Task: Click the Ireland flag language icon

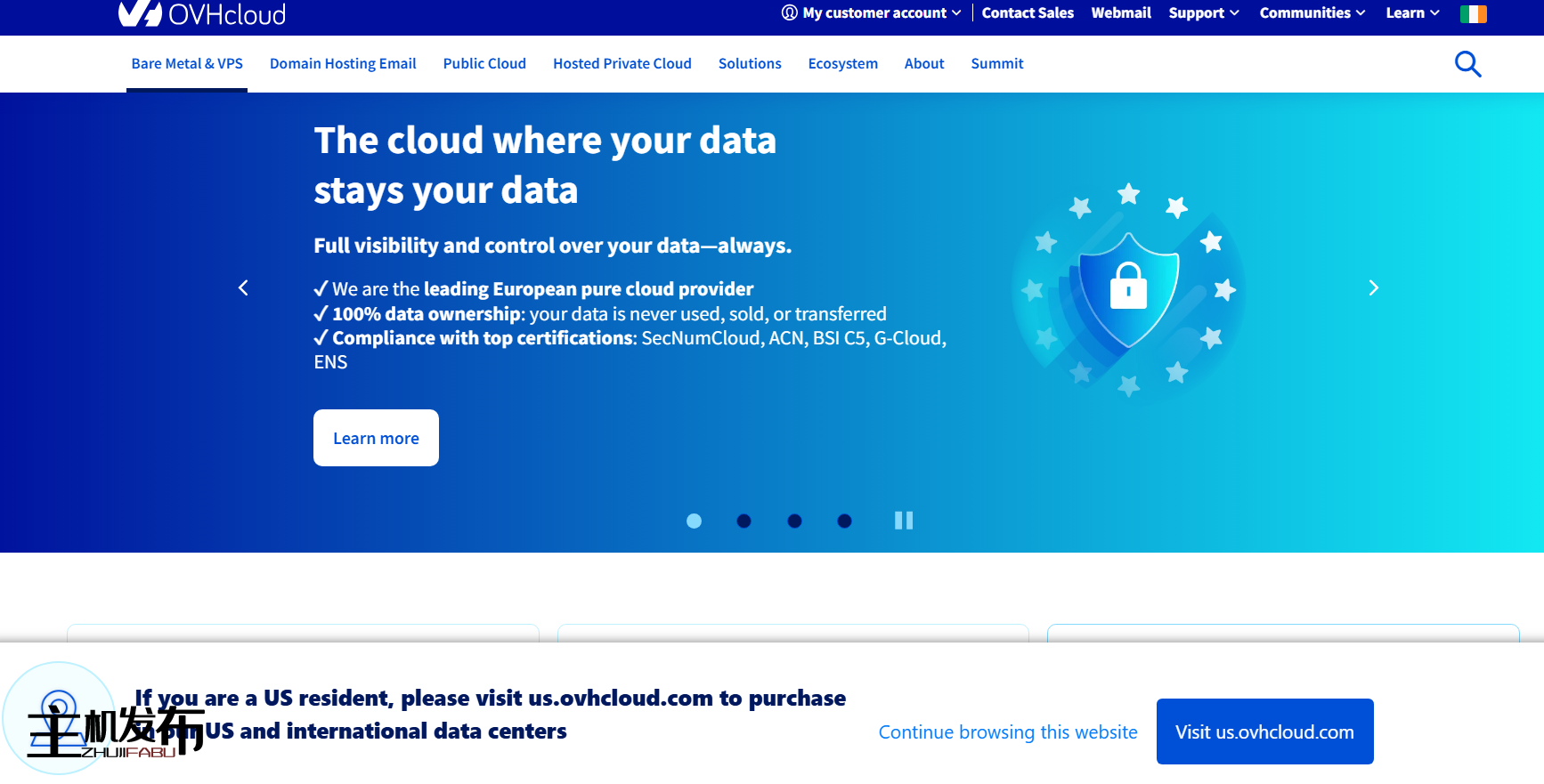Action: [1473, 13]
